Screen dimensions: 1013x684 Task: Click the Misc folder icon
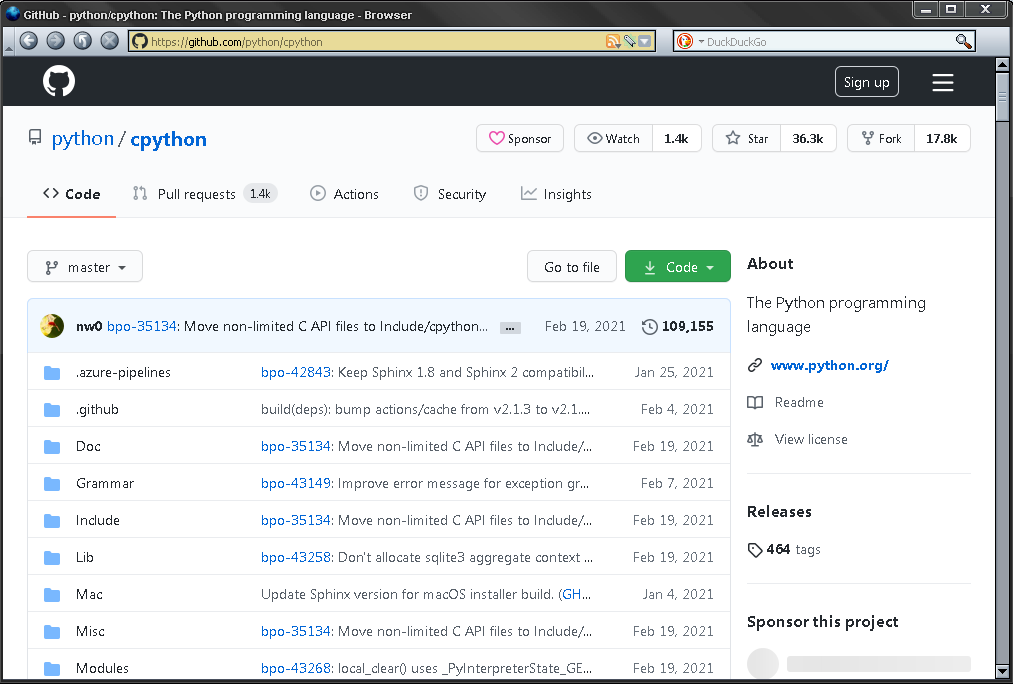52,632
